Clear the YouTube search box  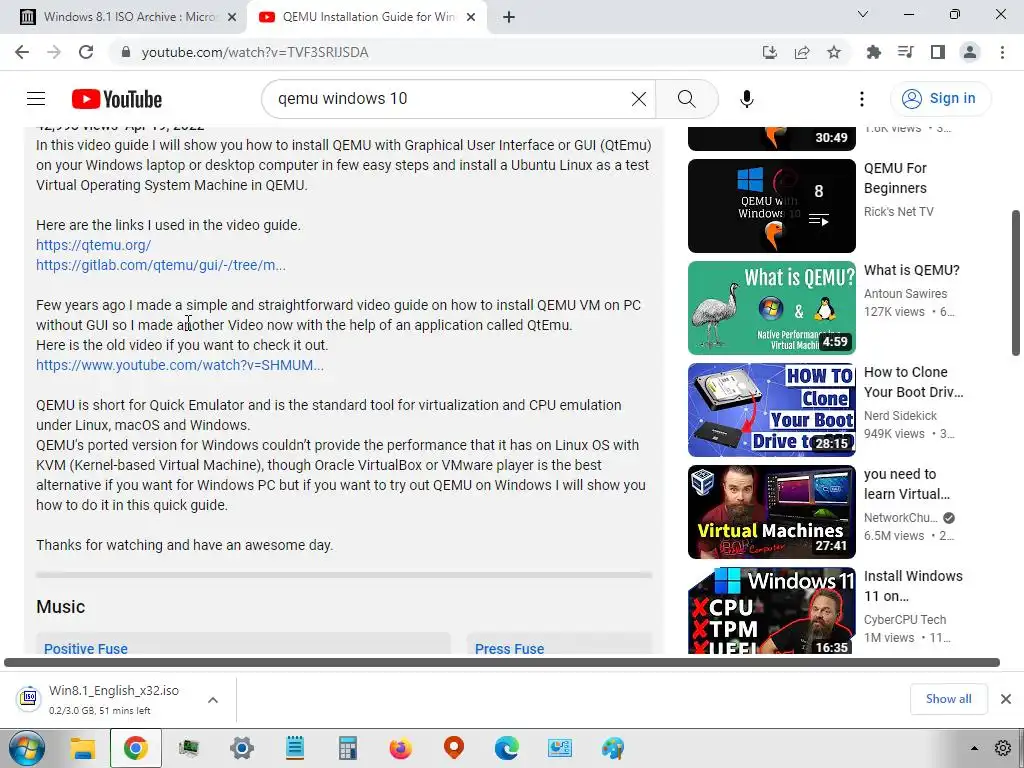tap(639, 99)
